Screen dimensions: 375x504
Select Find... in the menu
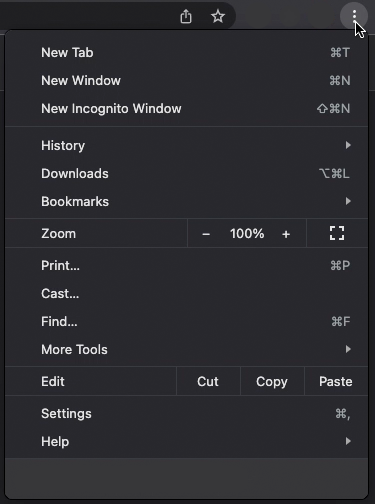point(187,321)
